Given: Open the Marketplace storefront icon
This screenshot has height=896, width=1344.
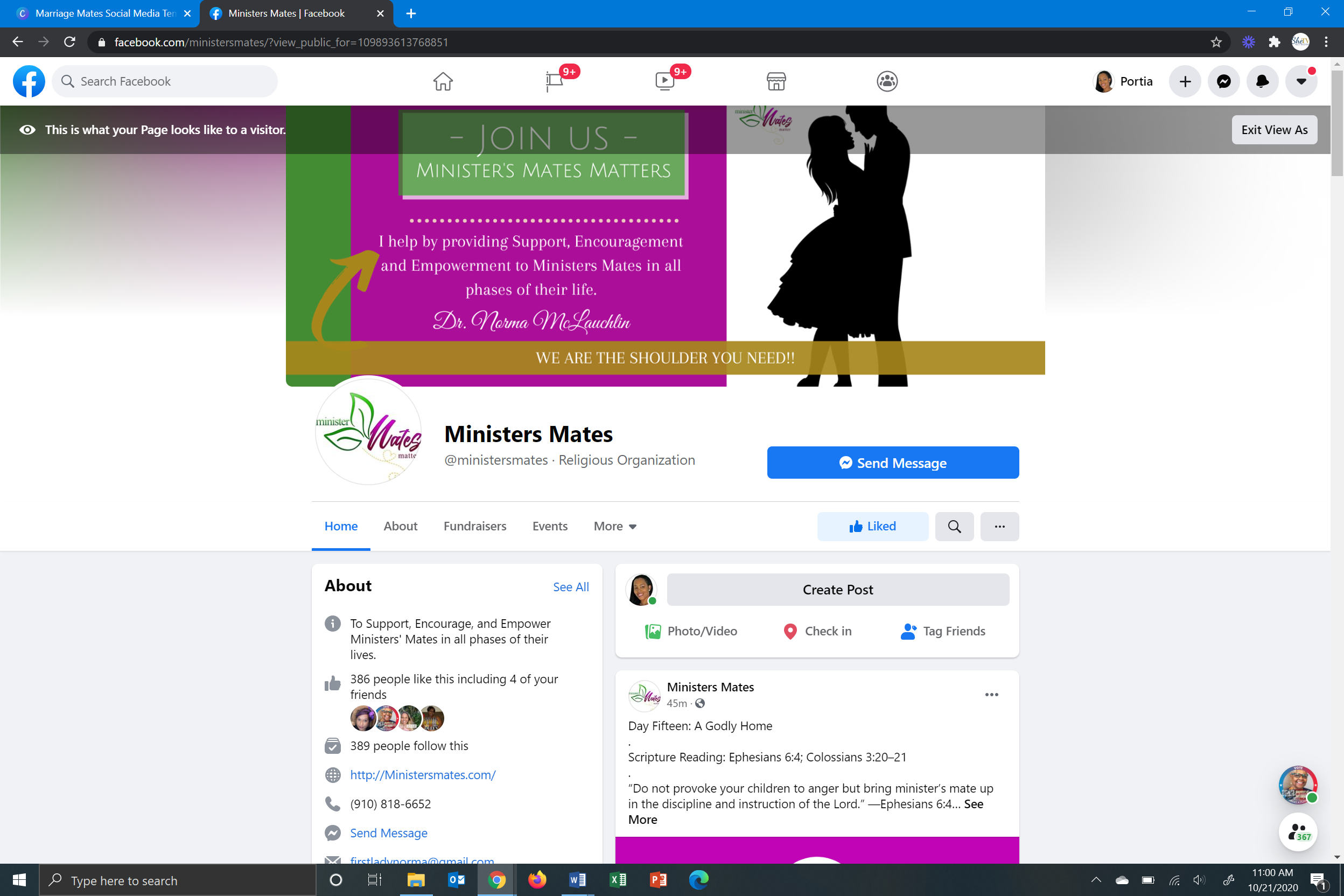Looking at the screenshot, I should 776,81.
